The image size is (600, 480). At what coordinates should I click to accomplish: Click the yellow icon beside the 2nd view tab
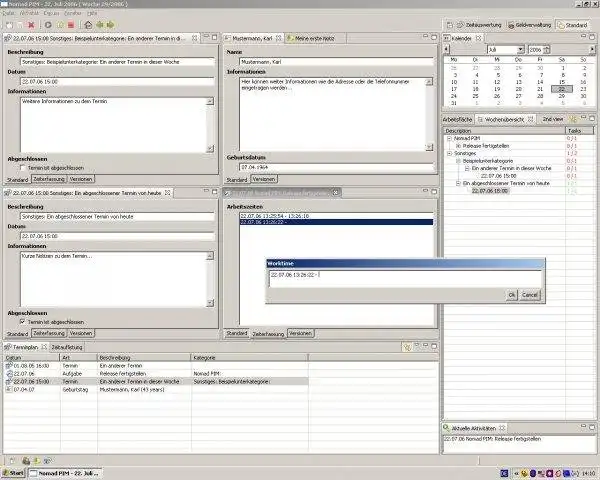tap(573, 119)
